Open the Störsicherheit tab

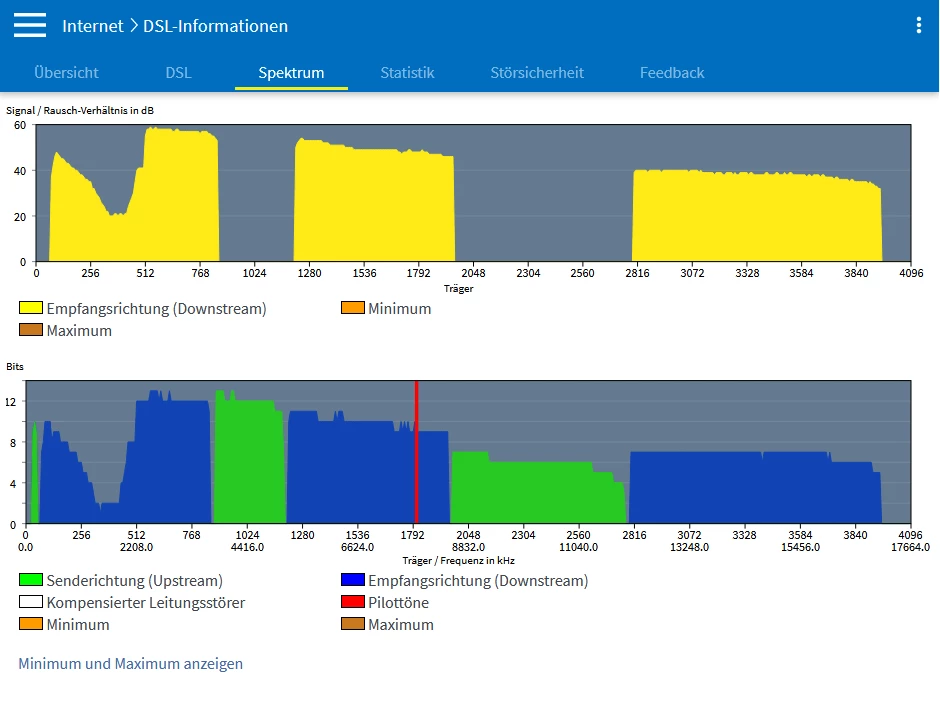pyautogui.click(x=537, y=73)
